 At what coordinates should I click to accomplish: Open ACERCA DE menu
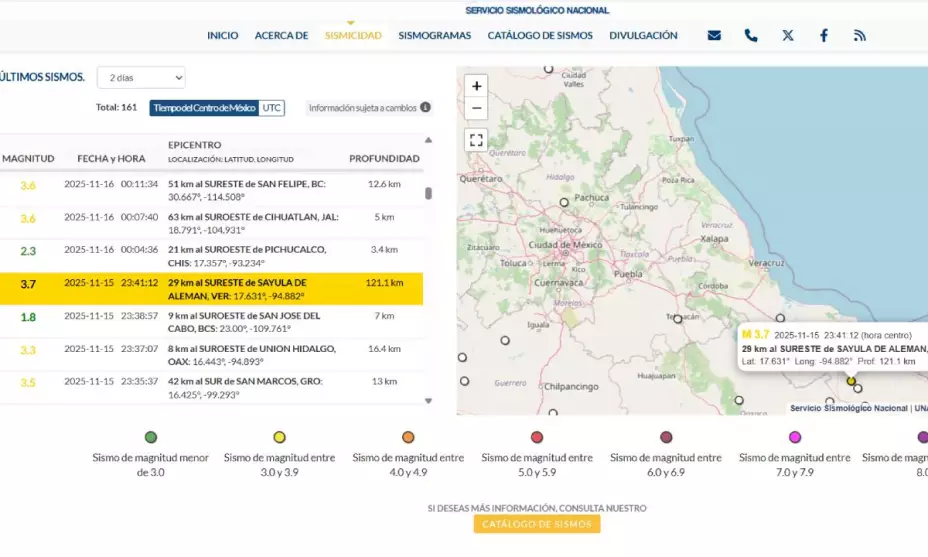tap(282, 36)
